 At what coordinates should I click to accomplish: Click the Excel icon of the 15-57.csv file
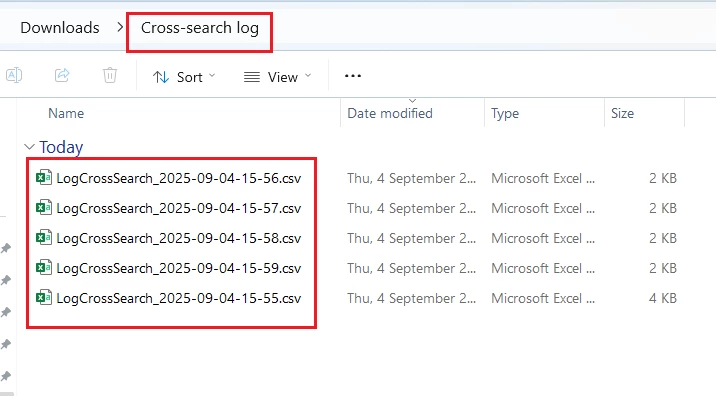[x=44, y=208]
